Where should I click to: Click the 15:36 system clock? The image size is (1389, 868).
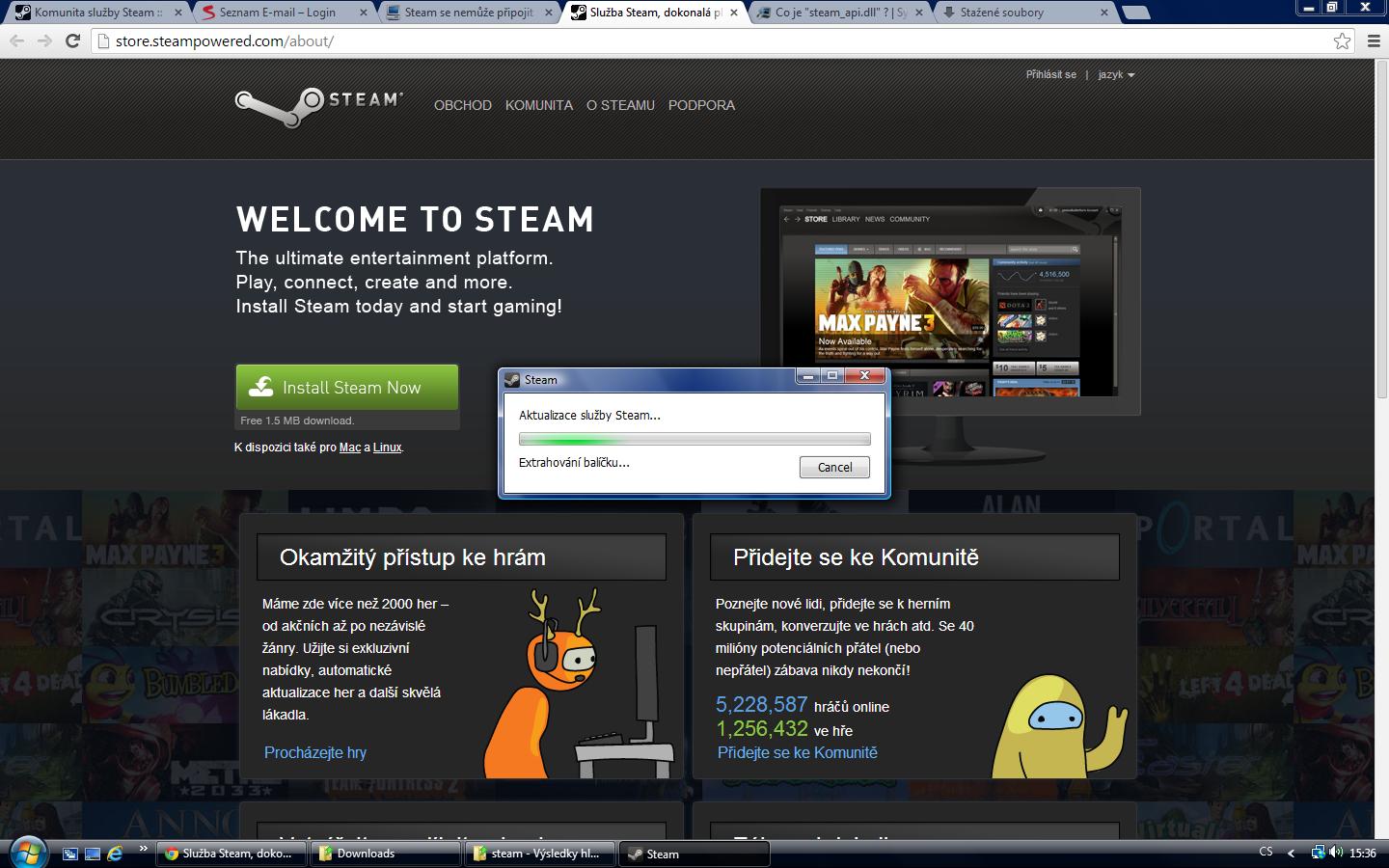coord(1362,853)
